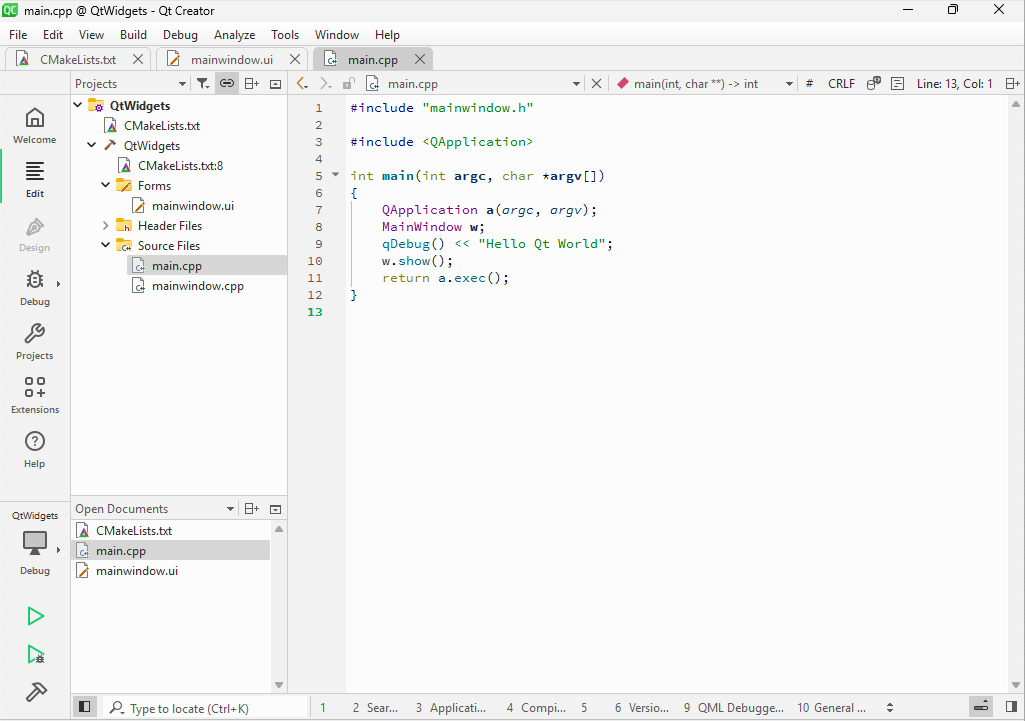Open output pane selector arrows
The image size is (1025, 721).
click(x=890, y=708)
